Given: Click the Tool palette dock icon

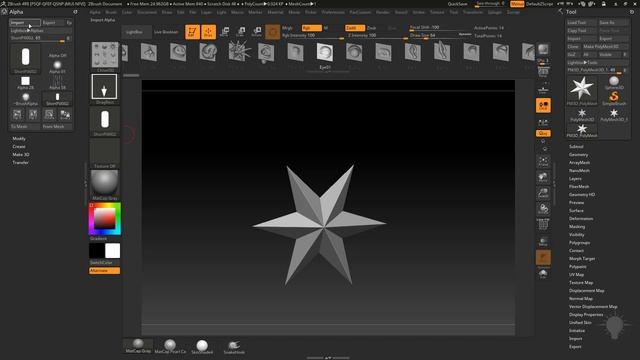Looking at the screenshot, I should pos(632,12).
